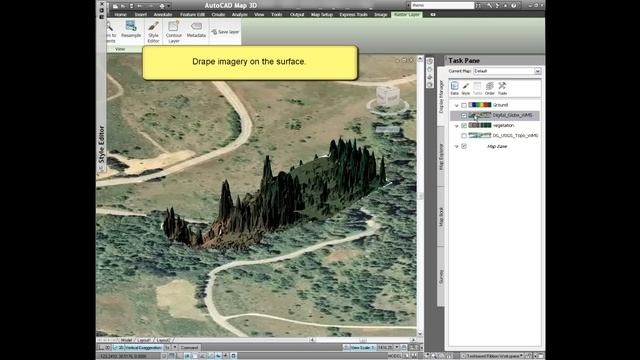Open the Create ribbon tab
This screenshot has height=360, width=640.
click(218, 15)
